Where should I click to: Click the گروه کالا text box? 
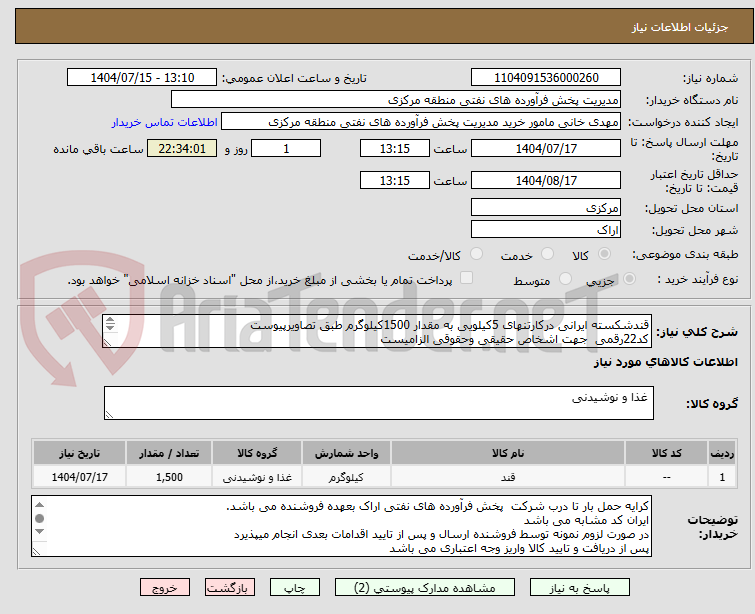(378, 403)
